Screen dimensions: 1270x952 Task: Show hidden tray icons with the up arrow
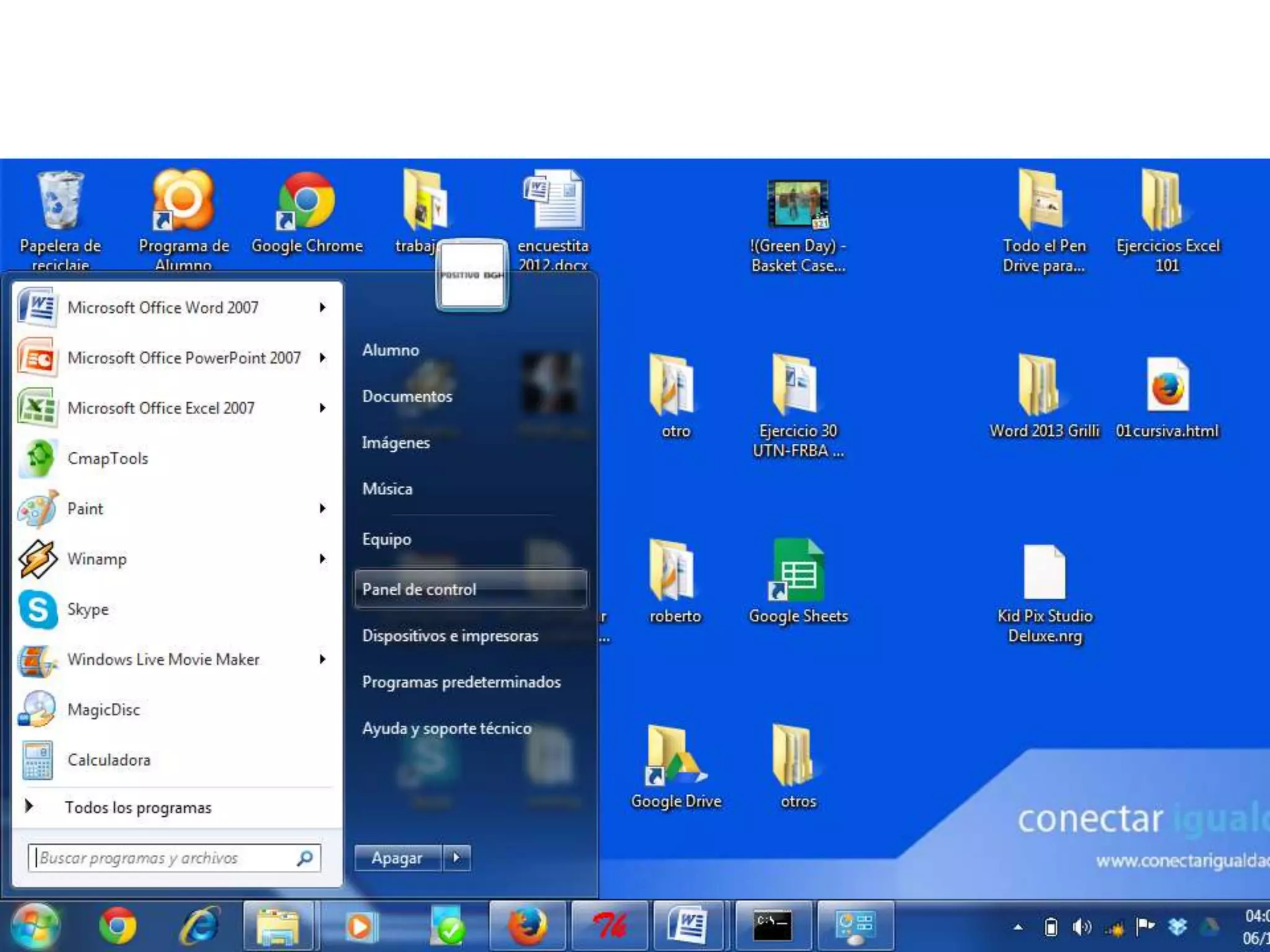point(1018,928)
